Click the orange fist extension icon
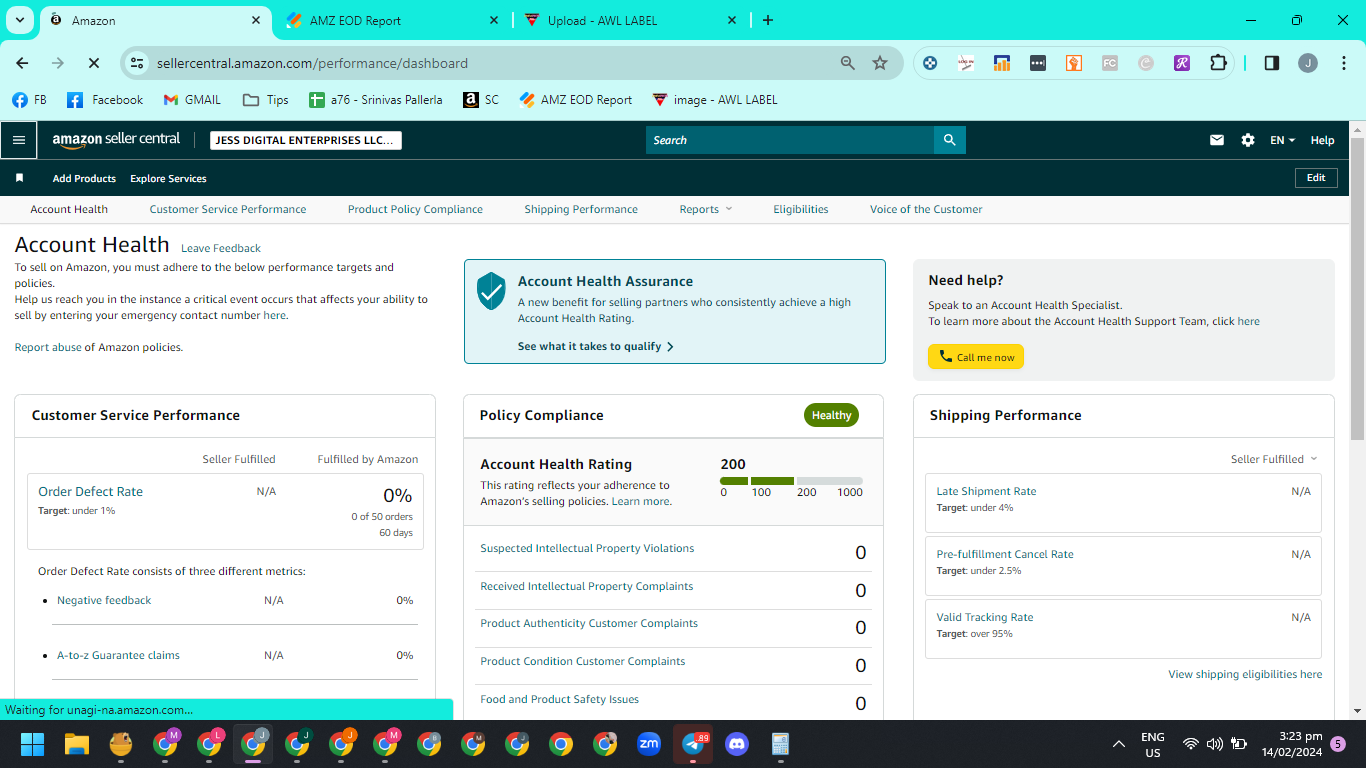The width and height of the screenshot is (1366, 768). (x=1074, y=63)
